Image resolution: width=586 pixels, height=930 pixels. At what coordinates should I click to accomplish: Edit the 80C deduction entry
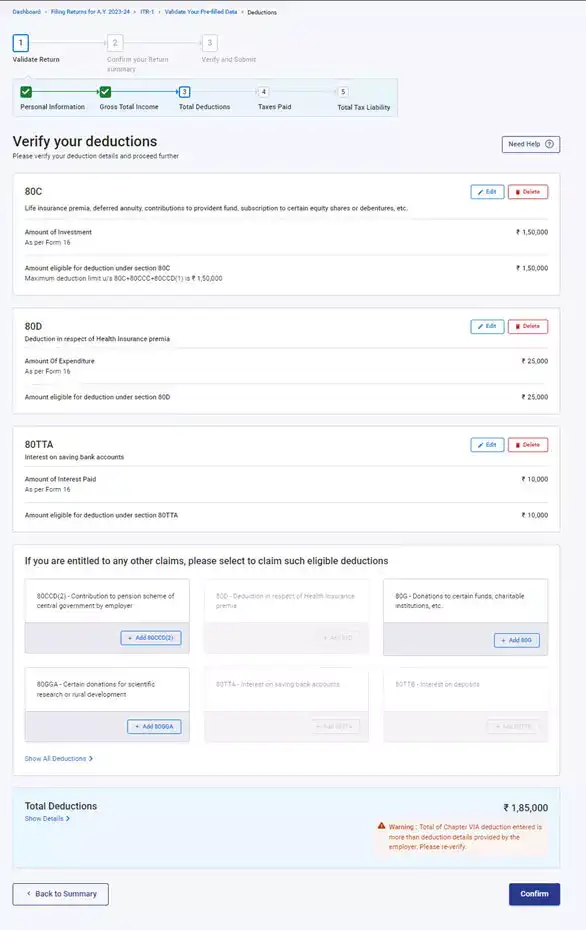tap(488, 192)
